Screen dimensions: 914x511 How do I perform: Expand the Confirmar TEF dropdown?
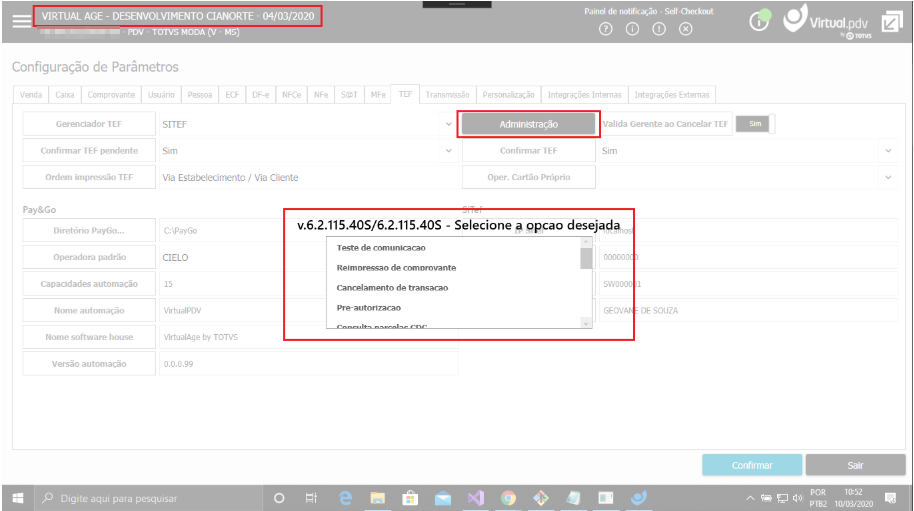point(888,151)
